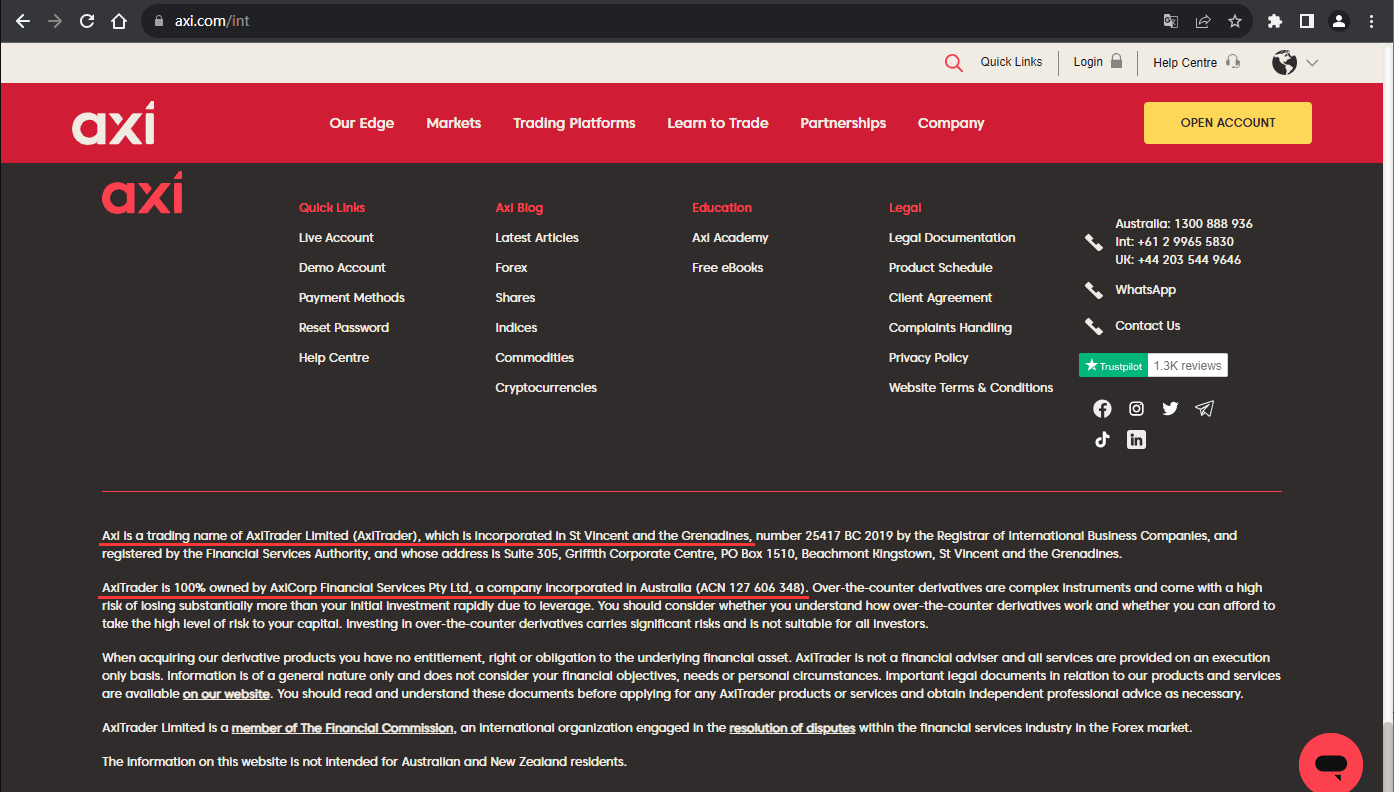Screen dimensions: 1394x792
Task: Click the phone icon beside Contact Us
Action: (1094, 326)
